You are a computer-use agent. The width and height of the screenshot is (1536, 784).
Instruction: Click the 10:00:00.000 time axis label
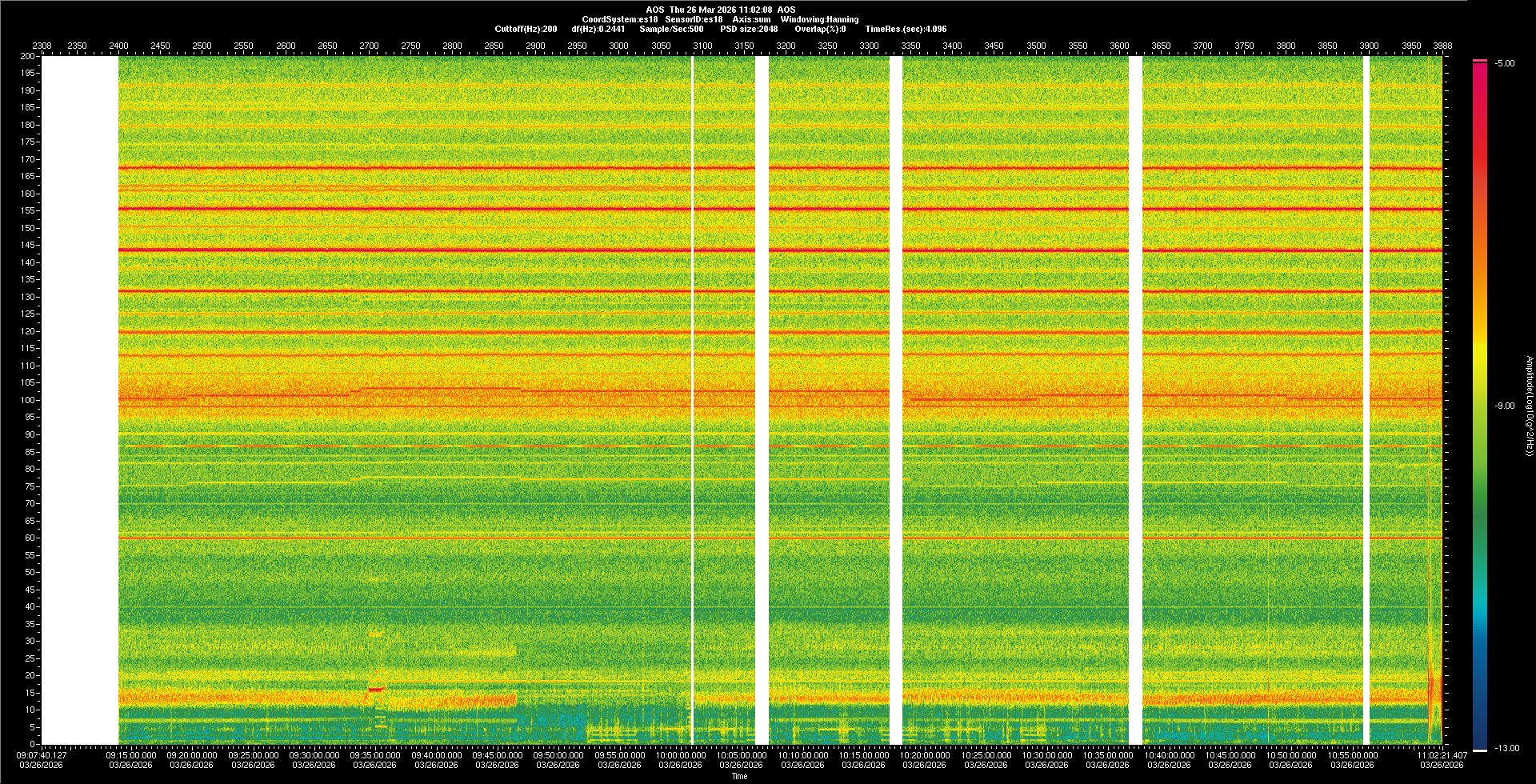[681, 755]
